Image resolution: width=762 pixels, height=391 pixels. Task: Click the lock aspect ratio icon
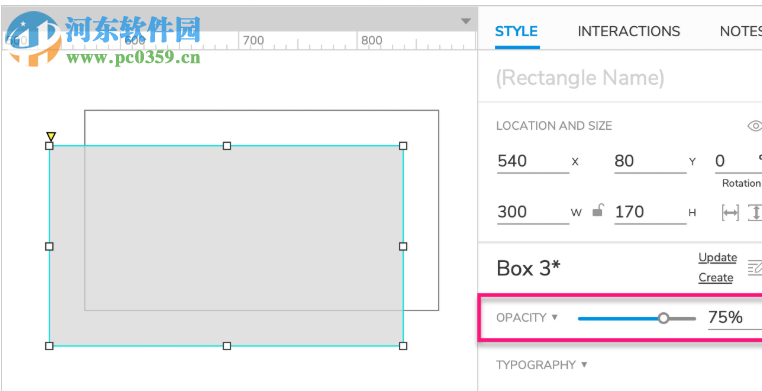pyautogui.click(x=598, y=211)
